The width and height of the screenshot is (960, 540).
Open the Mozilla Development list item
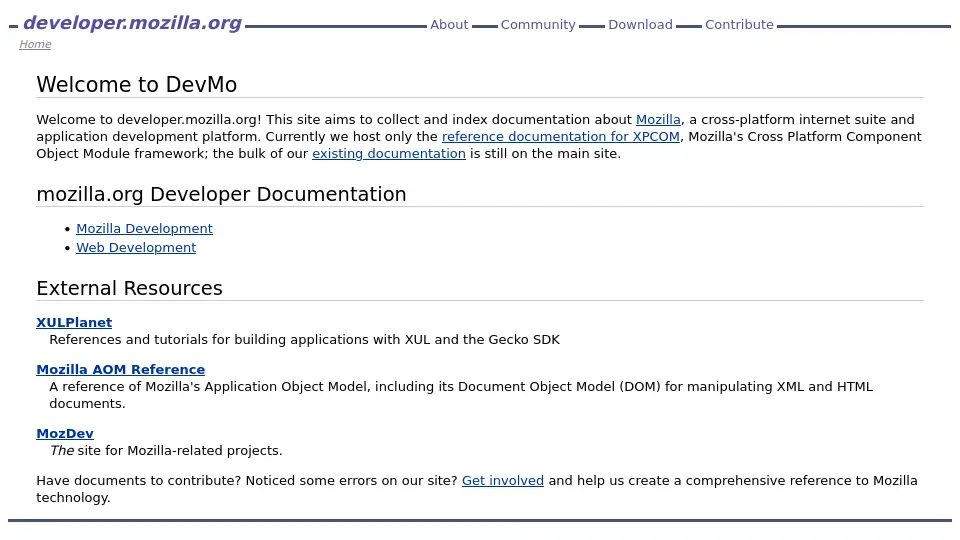pyautogui.click(x=144, y=229)
